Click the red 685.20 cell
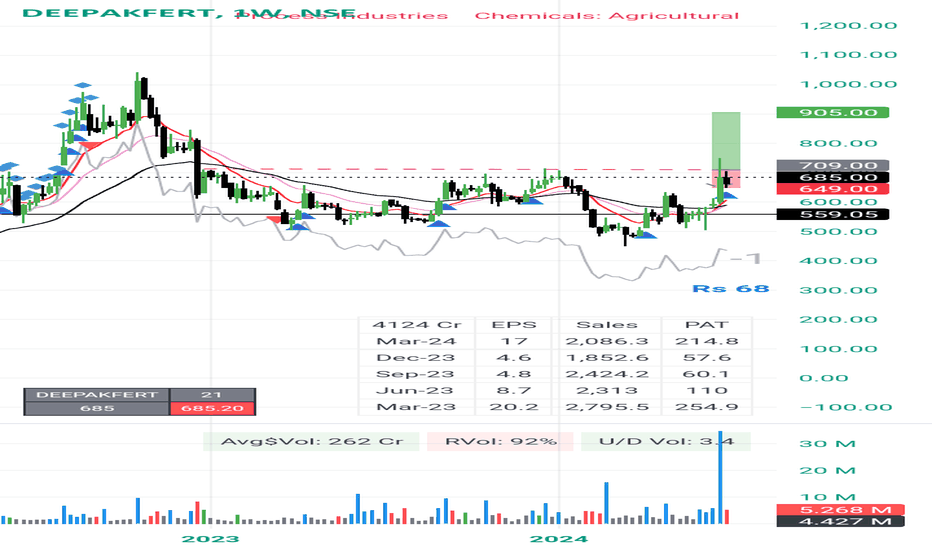The image size is (932, 550). pyautogui.click(x=212, y=408)
